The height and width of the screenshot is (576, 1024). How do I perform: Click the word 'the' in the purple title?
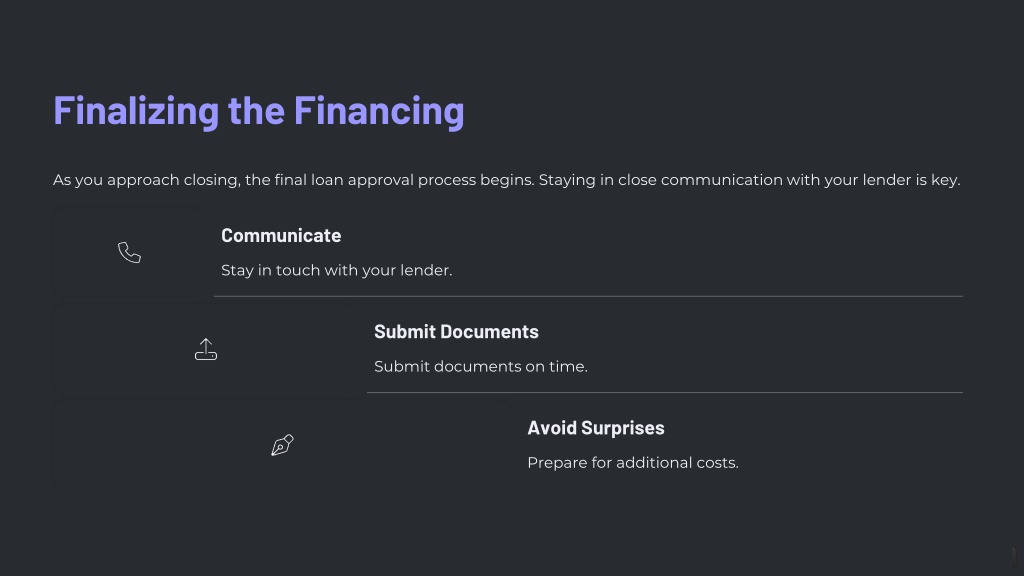[x=256, y=110]
